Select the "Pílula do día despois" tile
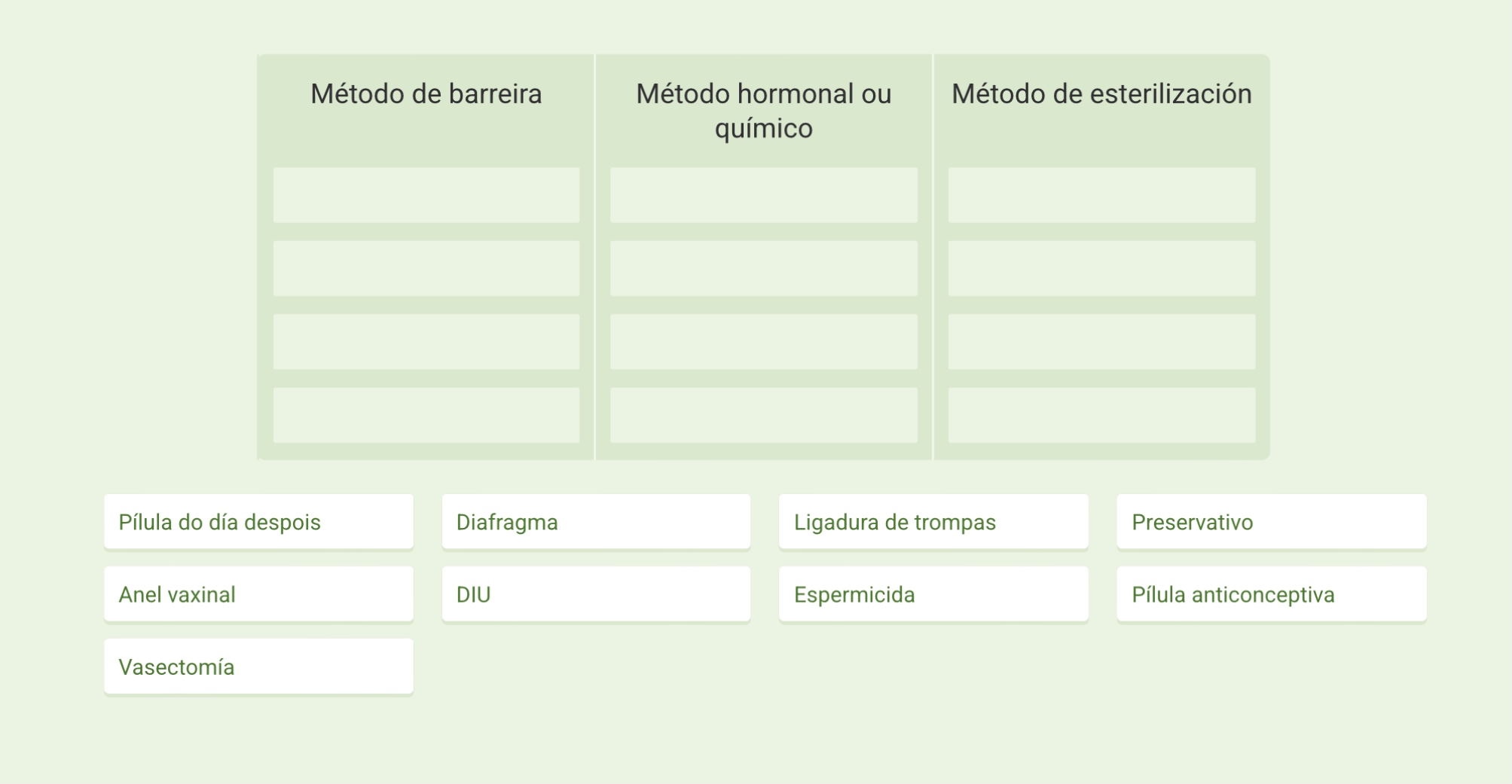1512x784 pixels. coord(258,521)
